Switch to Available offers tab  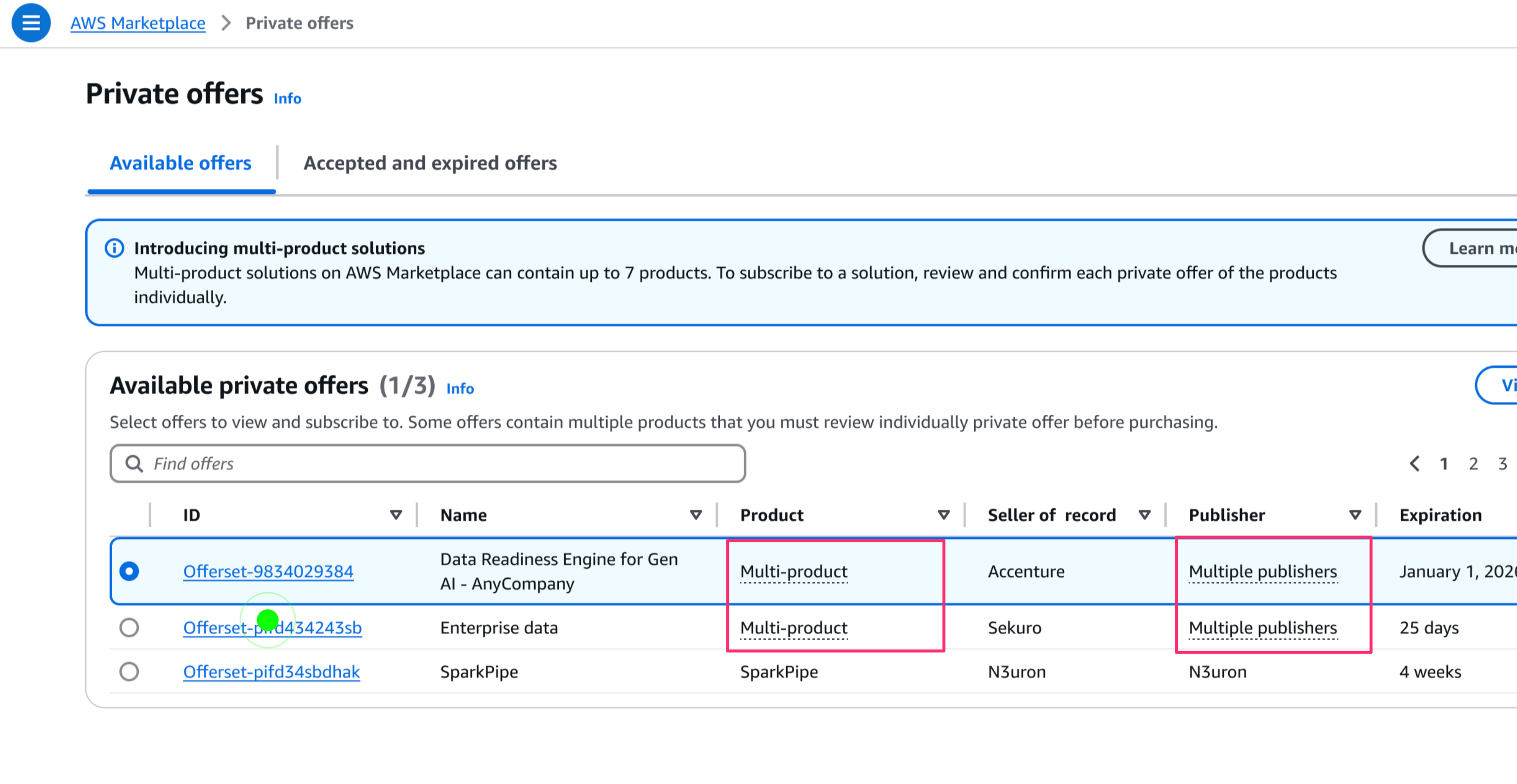pos(181,163)
